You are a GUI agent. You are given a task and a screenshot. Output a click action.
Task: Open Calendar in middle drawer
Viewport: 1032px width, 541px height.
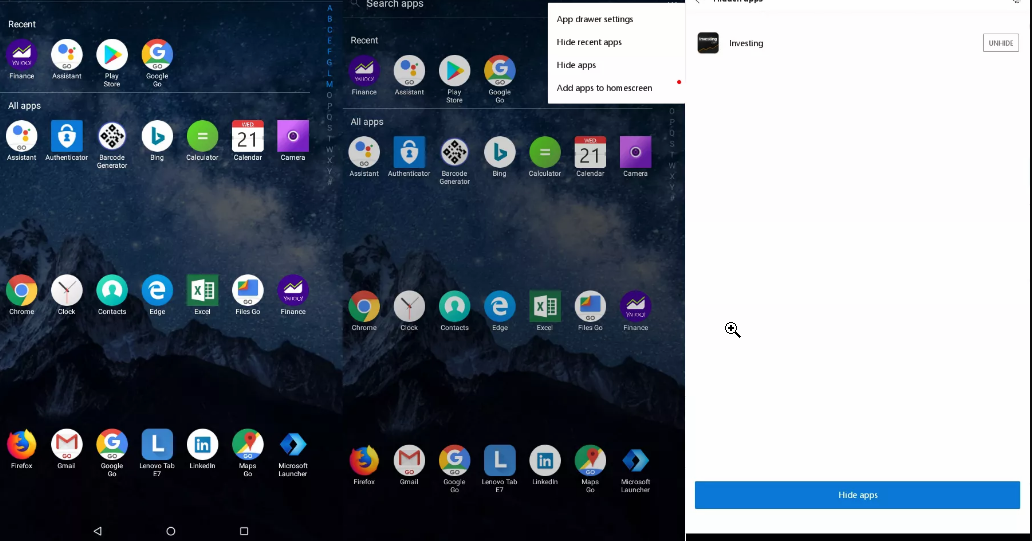point(590,152)
